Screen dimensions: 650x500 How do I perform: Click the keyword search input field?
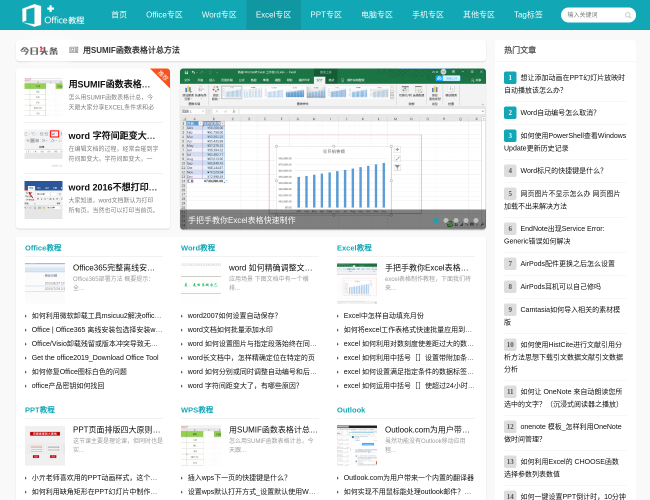593,15
